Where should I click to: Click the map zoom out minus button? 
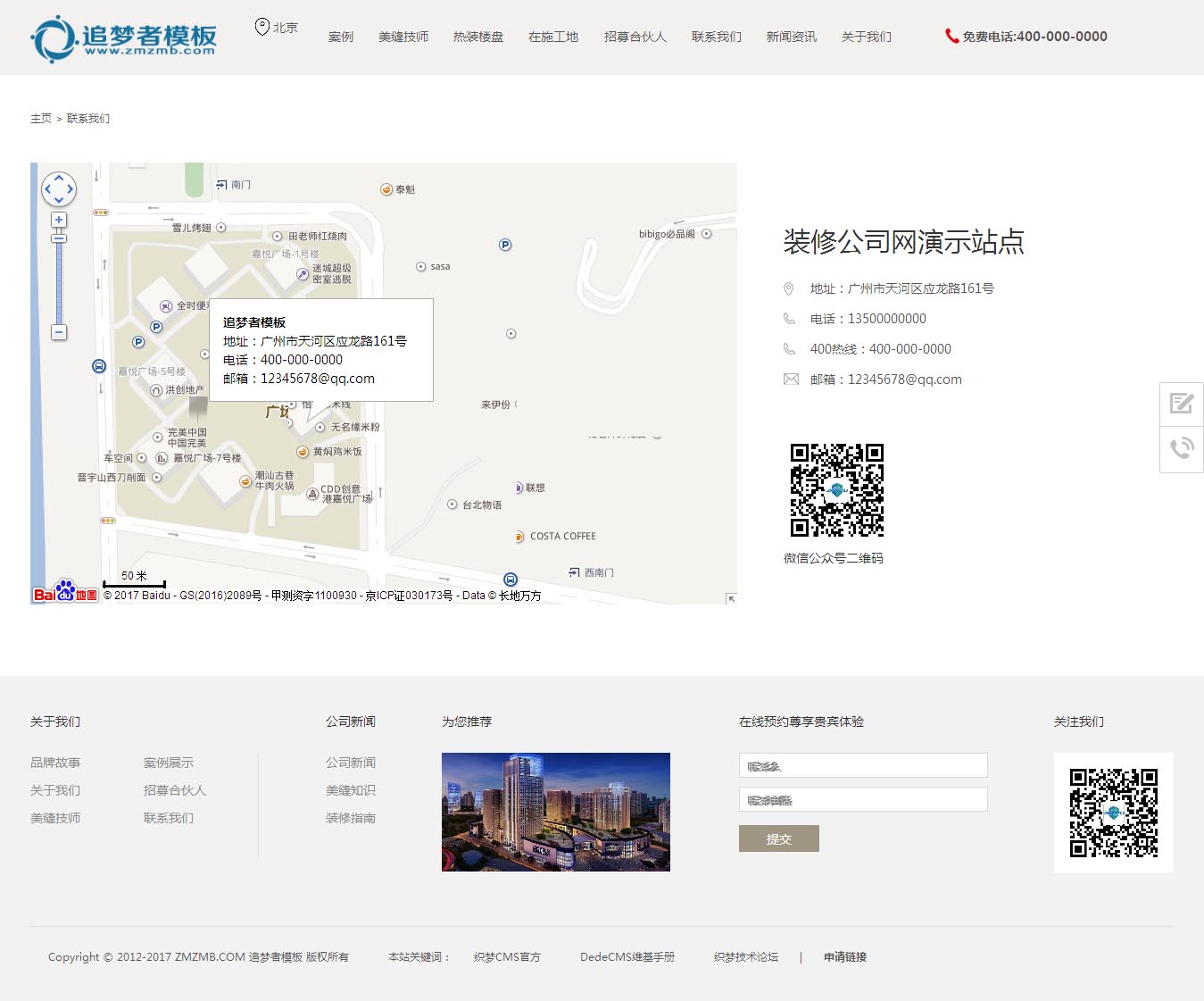click(59, 332)
